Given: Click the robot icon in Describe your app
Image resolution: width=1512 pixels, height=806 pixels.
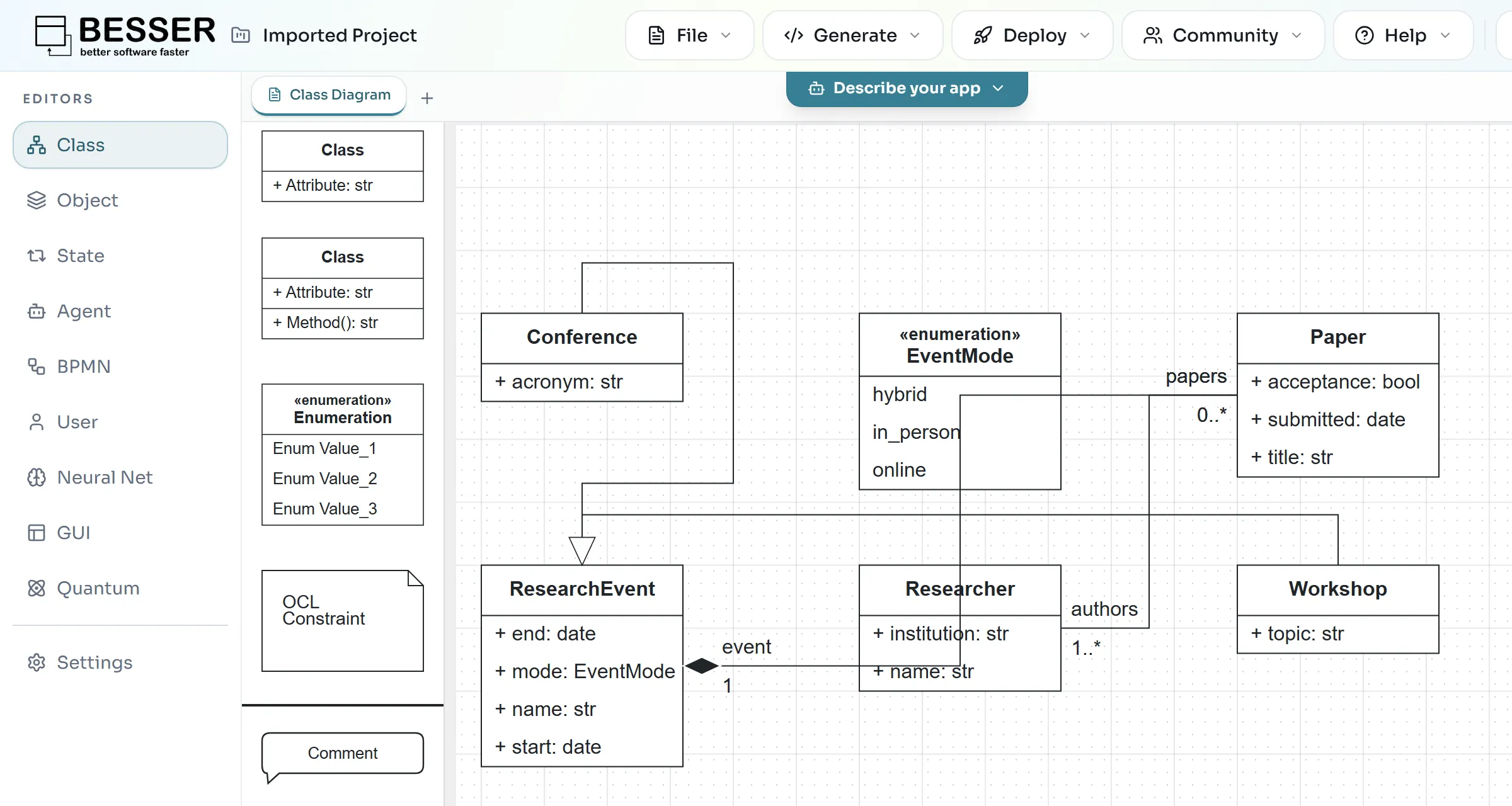Looking at the screenshot, I should pos(816,88).
